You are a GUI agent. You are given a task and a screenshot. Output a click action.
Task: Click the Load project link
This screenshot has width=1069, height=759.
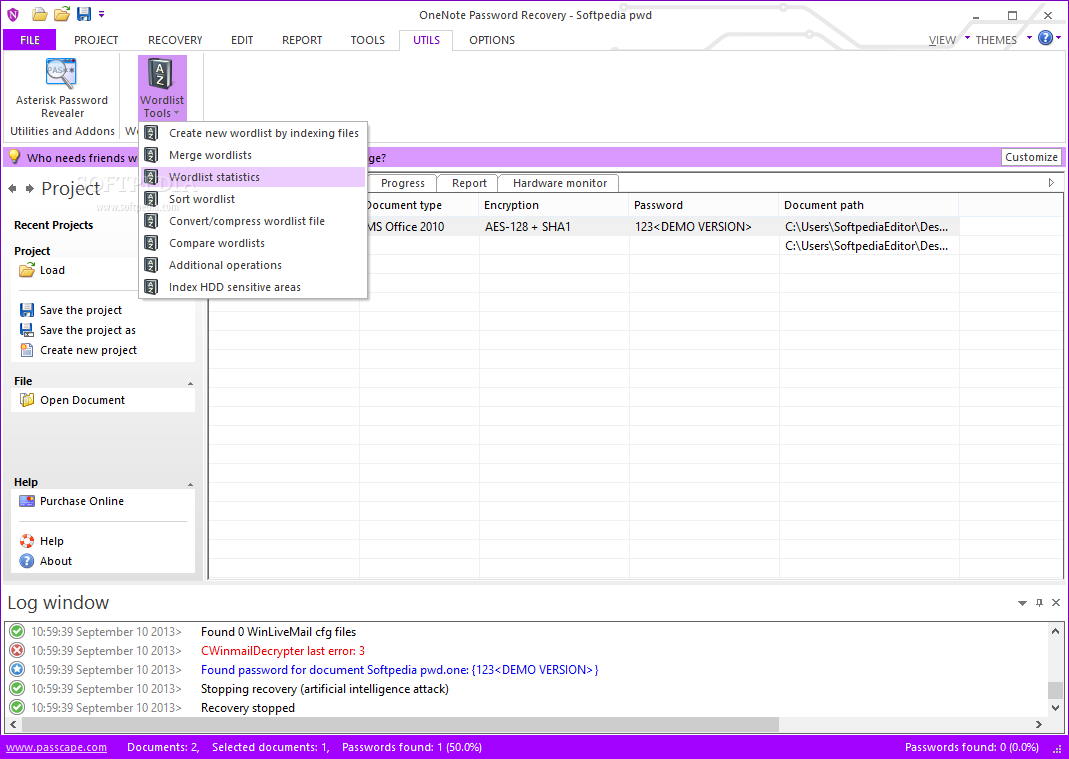(x=52, y=270)
